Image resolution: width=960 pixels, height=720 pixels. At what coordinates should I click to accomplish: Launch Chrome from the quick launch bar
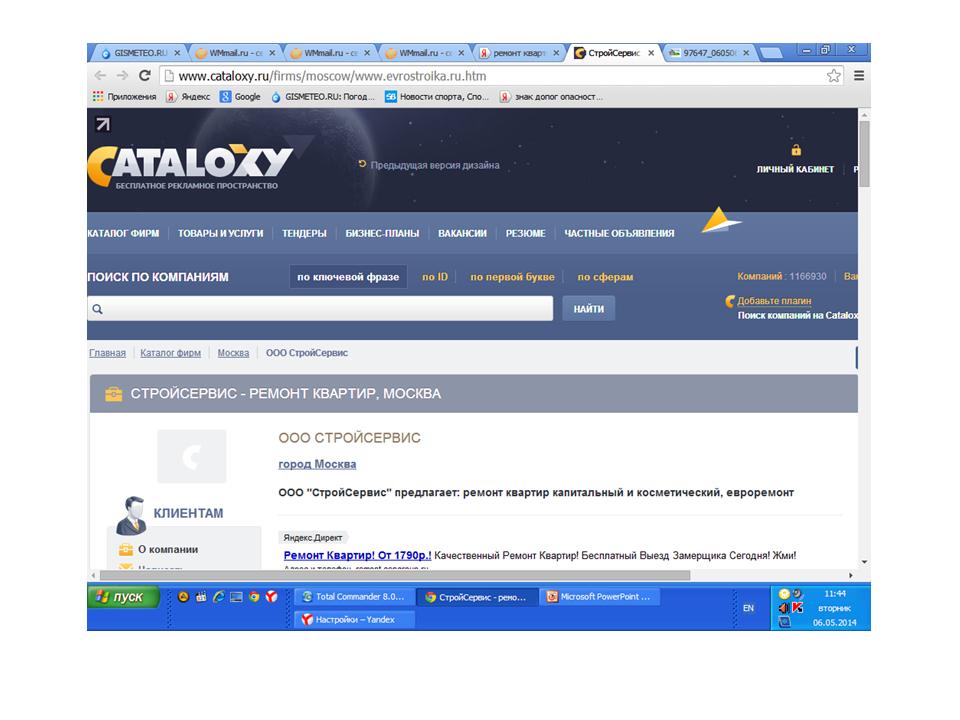tap(254, 597)
